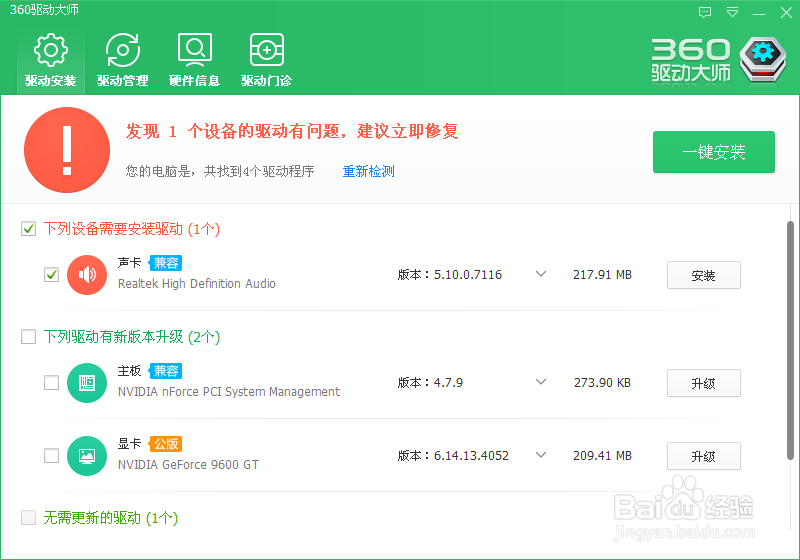
Task: Click the 发现 1 个设备的驱动有问题 warning text
Action: click(x=292, y=132)
